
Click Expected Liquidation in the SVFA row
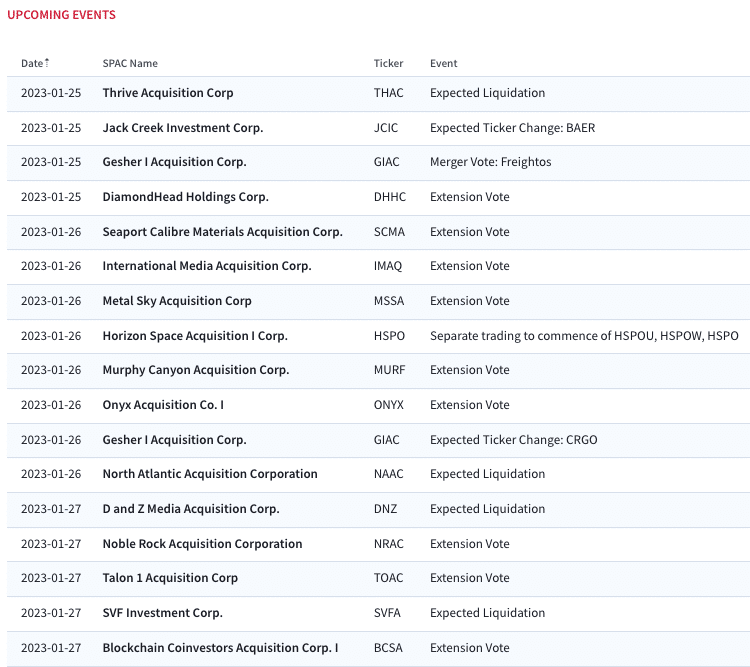[x=487, y=612]
